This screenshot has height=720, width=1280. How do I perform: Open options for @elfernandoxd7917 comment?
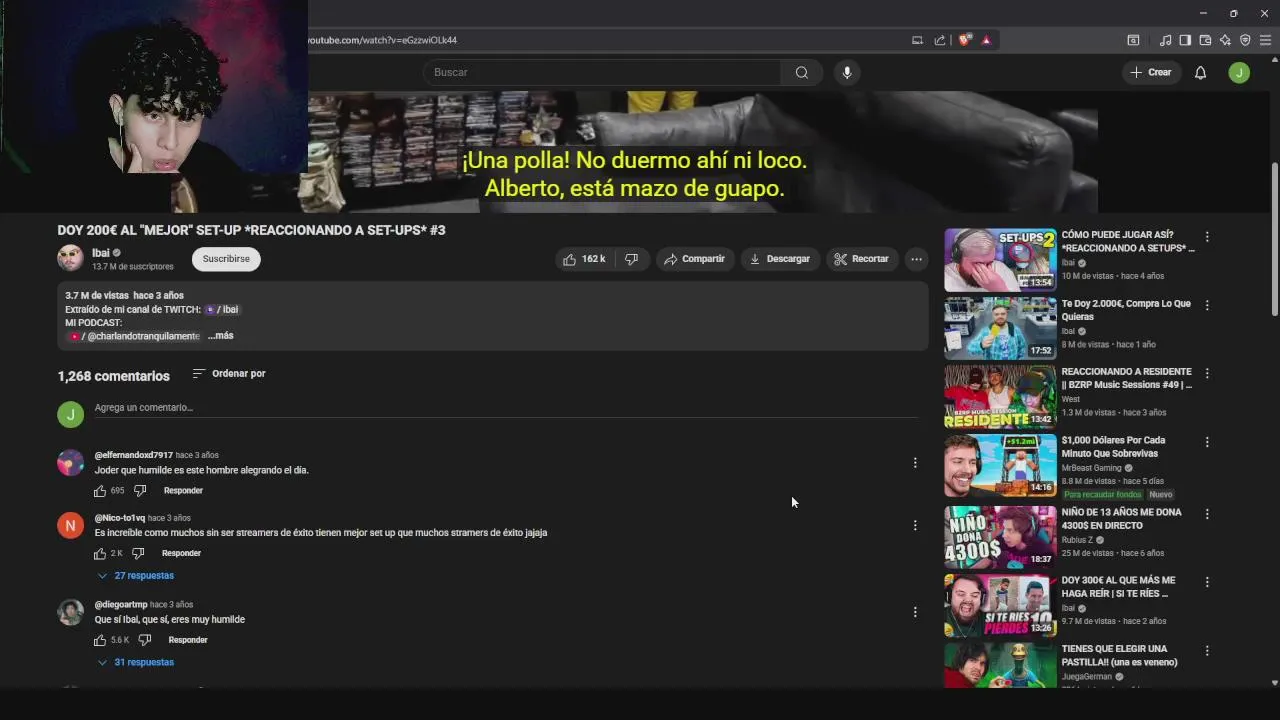tap(915, 463)
